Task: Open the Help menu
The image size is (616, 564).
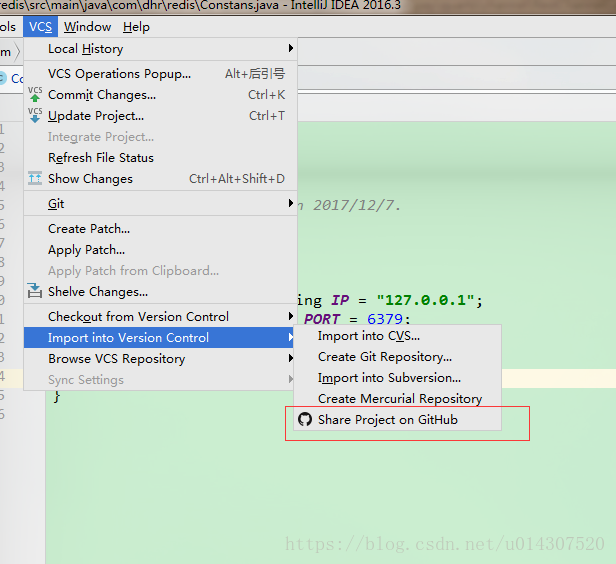Action: coord(136,27)
